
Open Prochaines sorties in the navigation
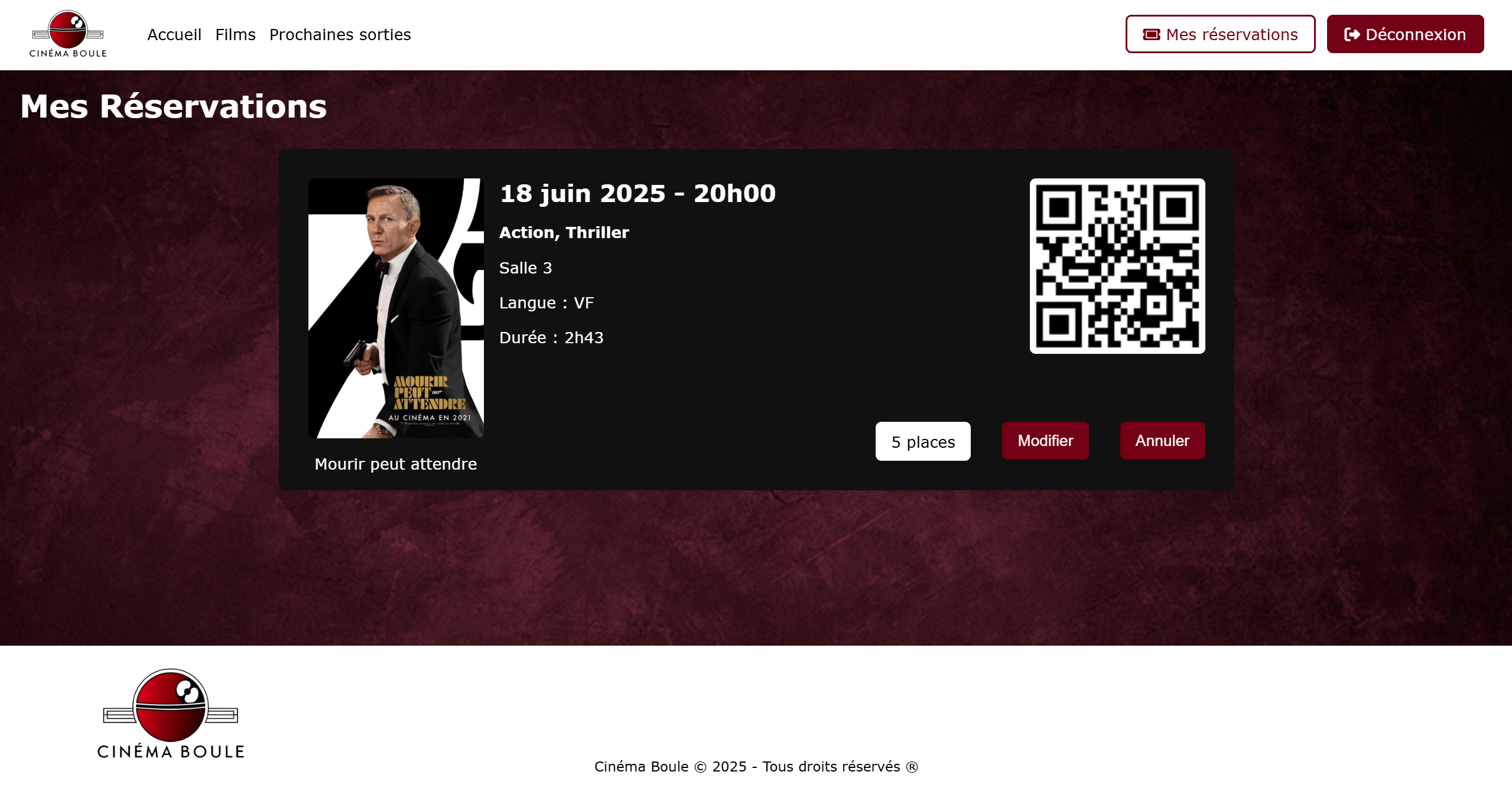click(340, 35)
